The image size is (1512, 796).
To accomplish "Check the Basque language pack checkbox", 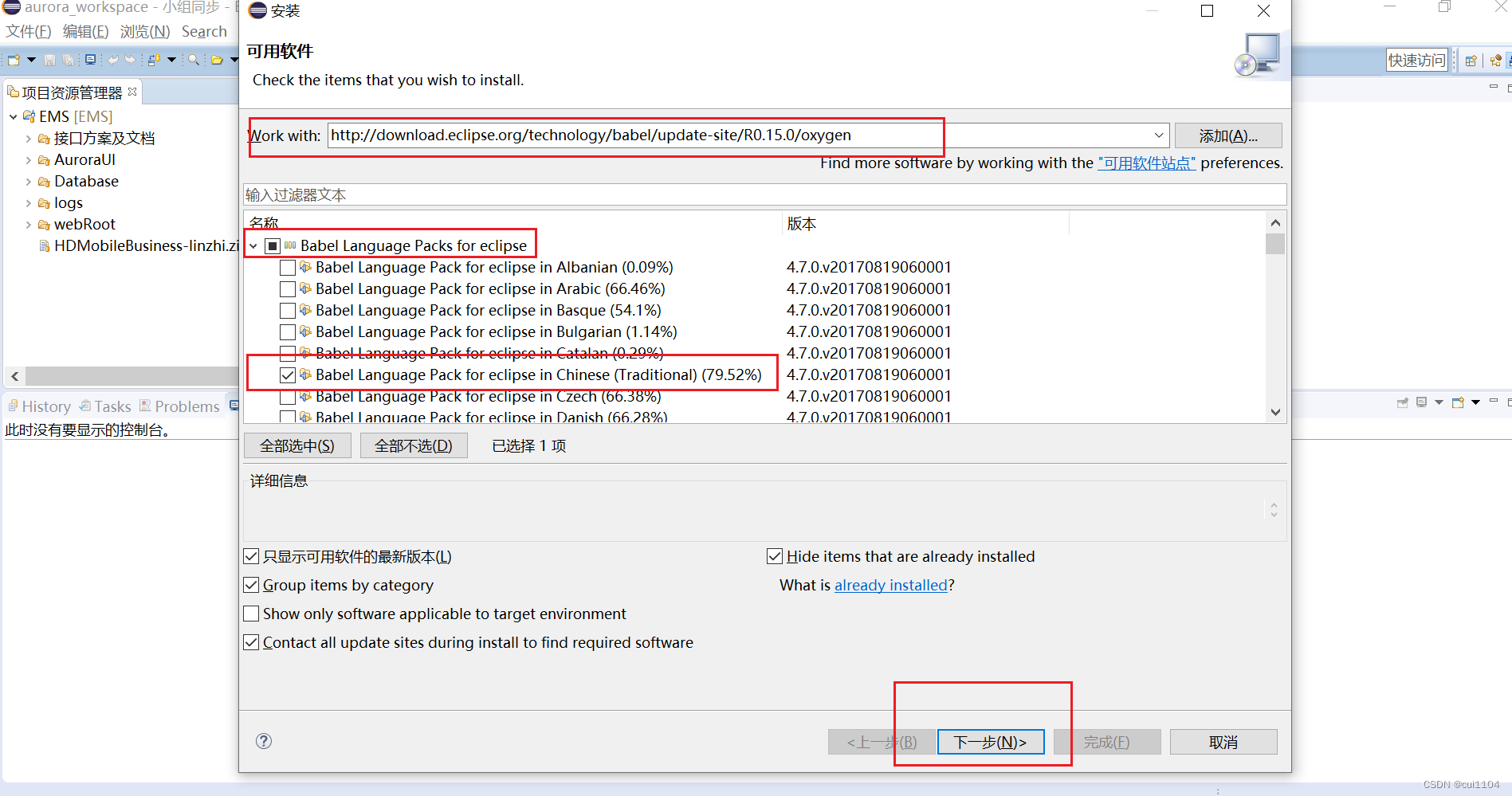I will [x=288, y=311].
